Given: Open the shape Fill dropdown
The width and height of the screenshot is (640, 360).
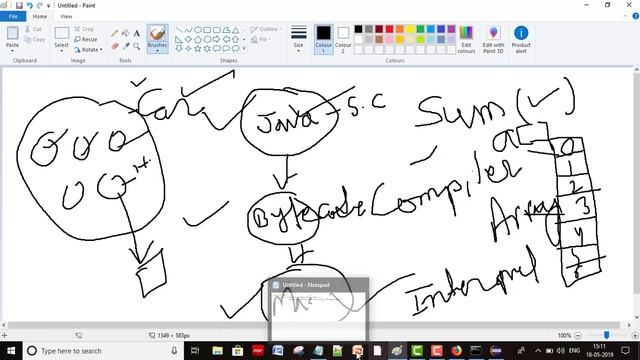Looking at the screenshot, I should coord(261,40).
